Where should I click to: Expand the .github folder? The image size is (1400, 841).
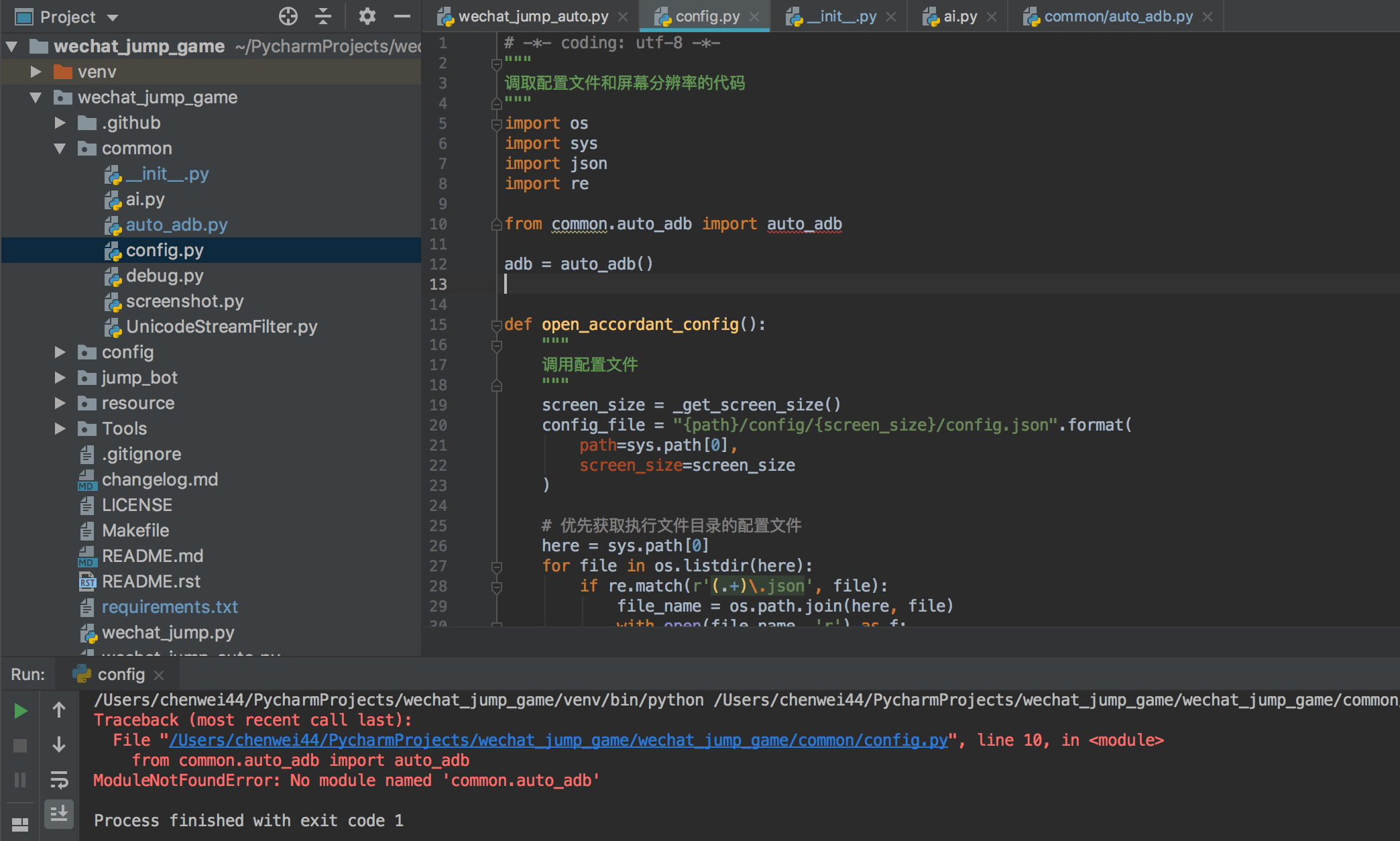coord(60,123)
